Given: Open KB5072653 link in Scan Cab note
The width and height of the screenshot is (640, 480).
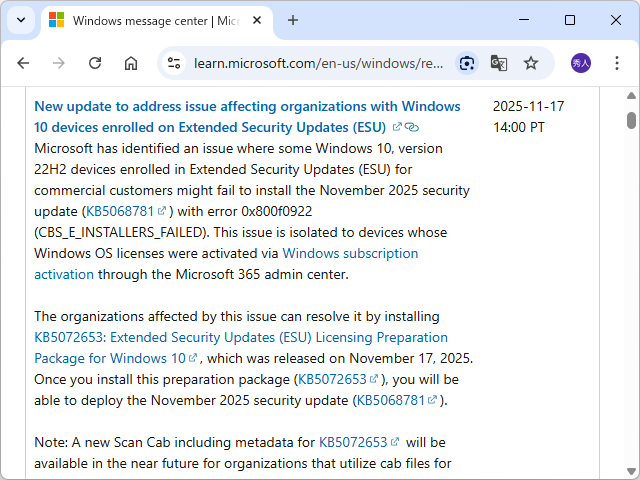Looking at the screenshot, I should tap(353, 442).
